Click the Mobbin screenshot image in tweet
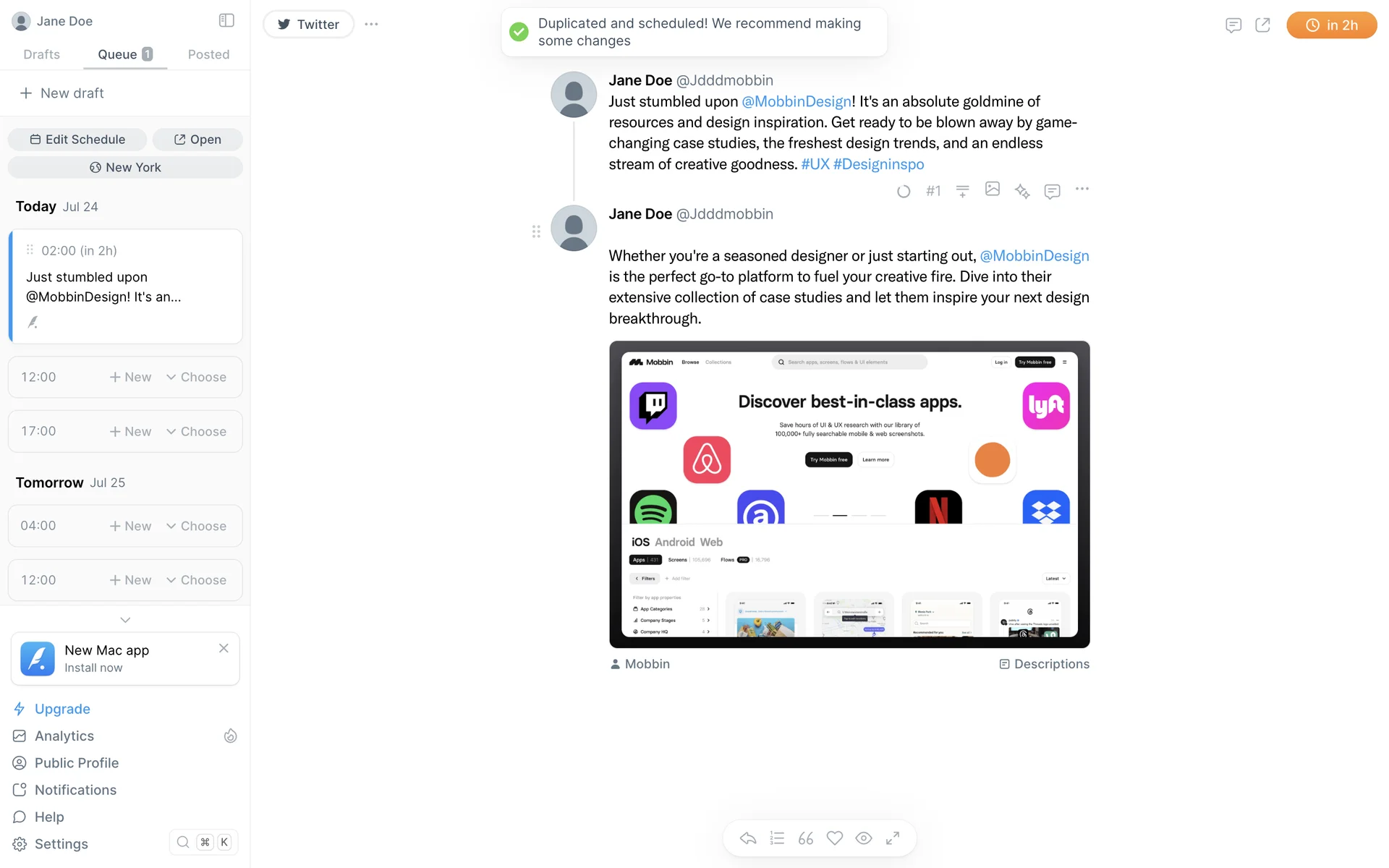 849,495
